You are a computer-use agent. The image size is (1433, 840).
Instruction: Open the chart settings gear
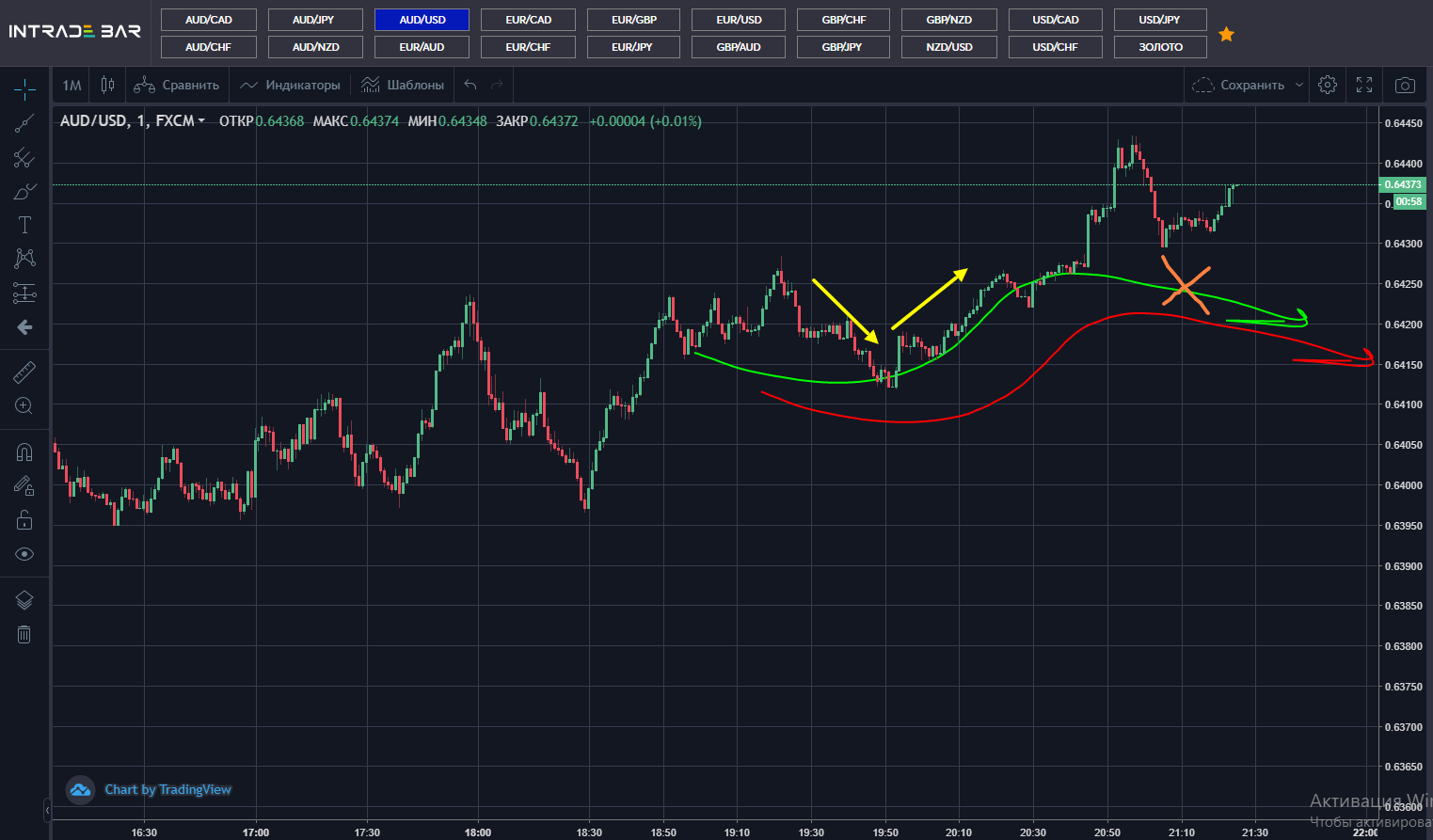click(1328, 85)
